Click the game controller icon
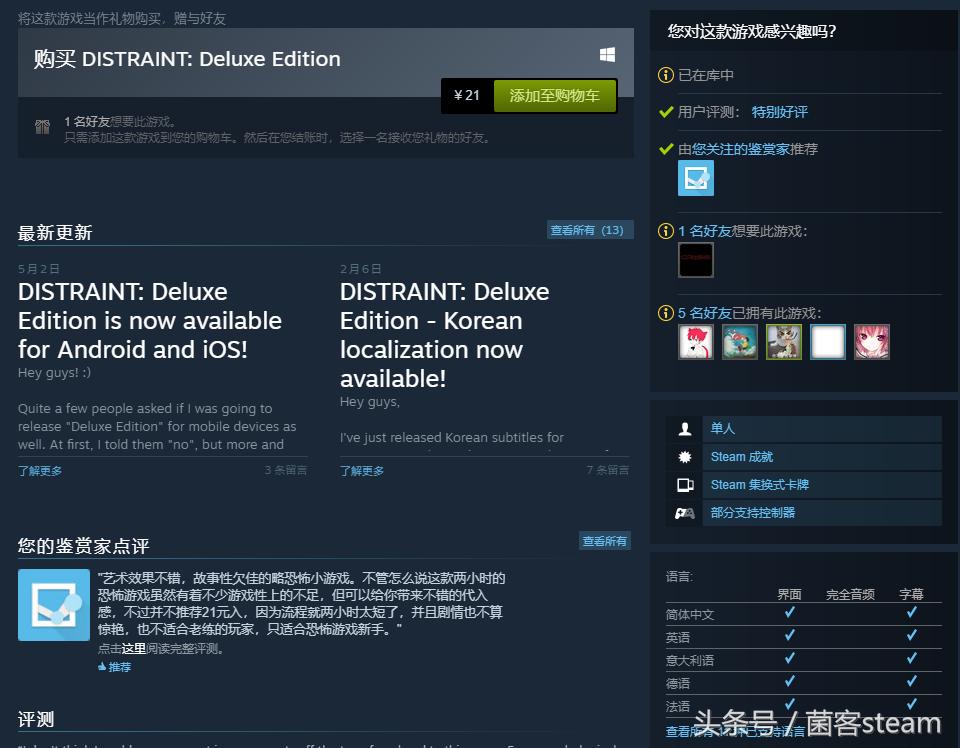Screen dimensions: 960x748 click(x=684, y=513)
